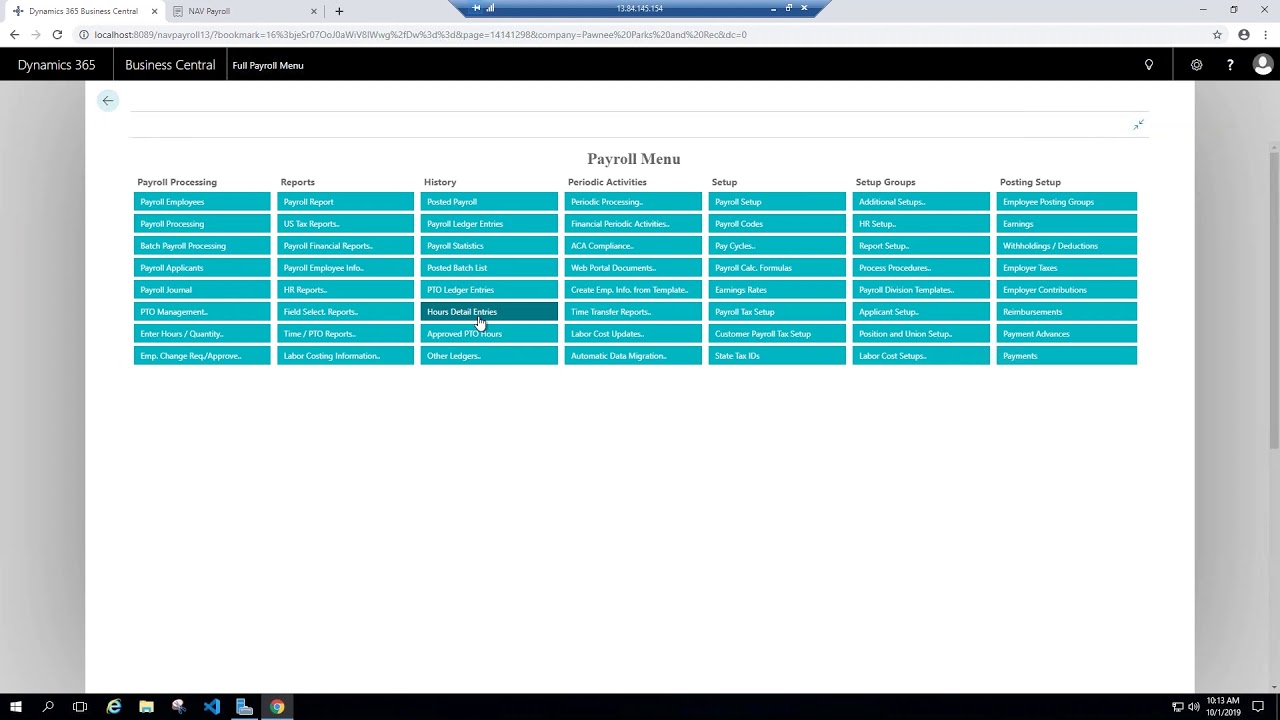Open State Tax IDs
The image size is (1280, 720).
(x=777, y=356)
